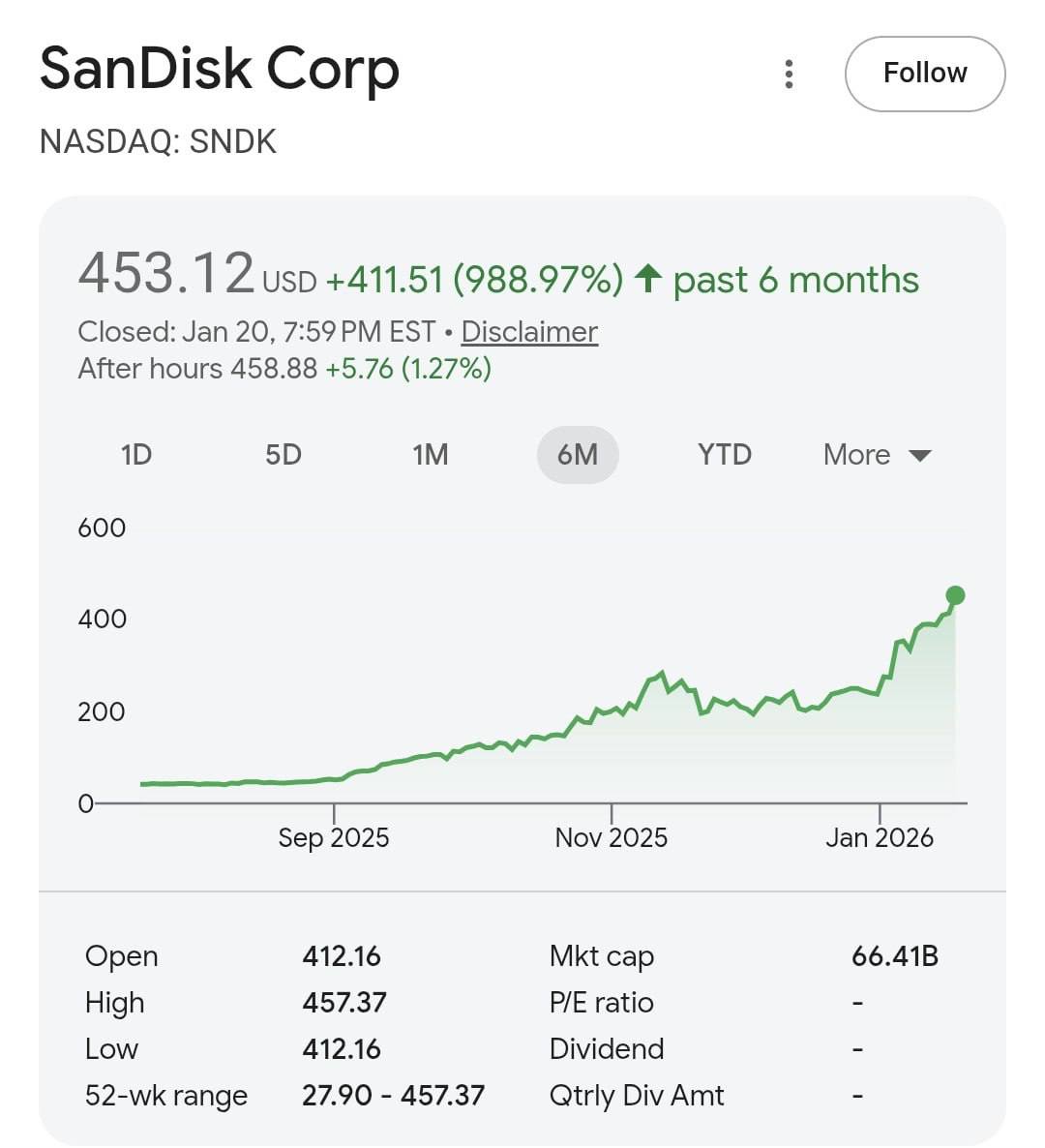Click the 52-wk range statistic
This screenshot has height=1148, width=1045.
(x=164, y=1095)
